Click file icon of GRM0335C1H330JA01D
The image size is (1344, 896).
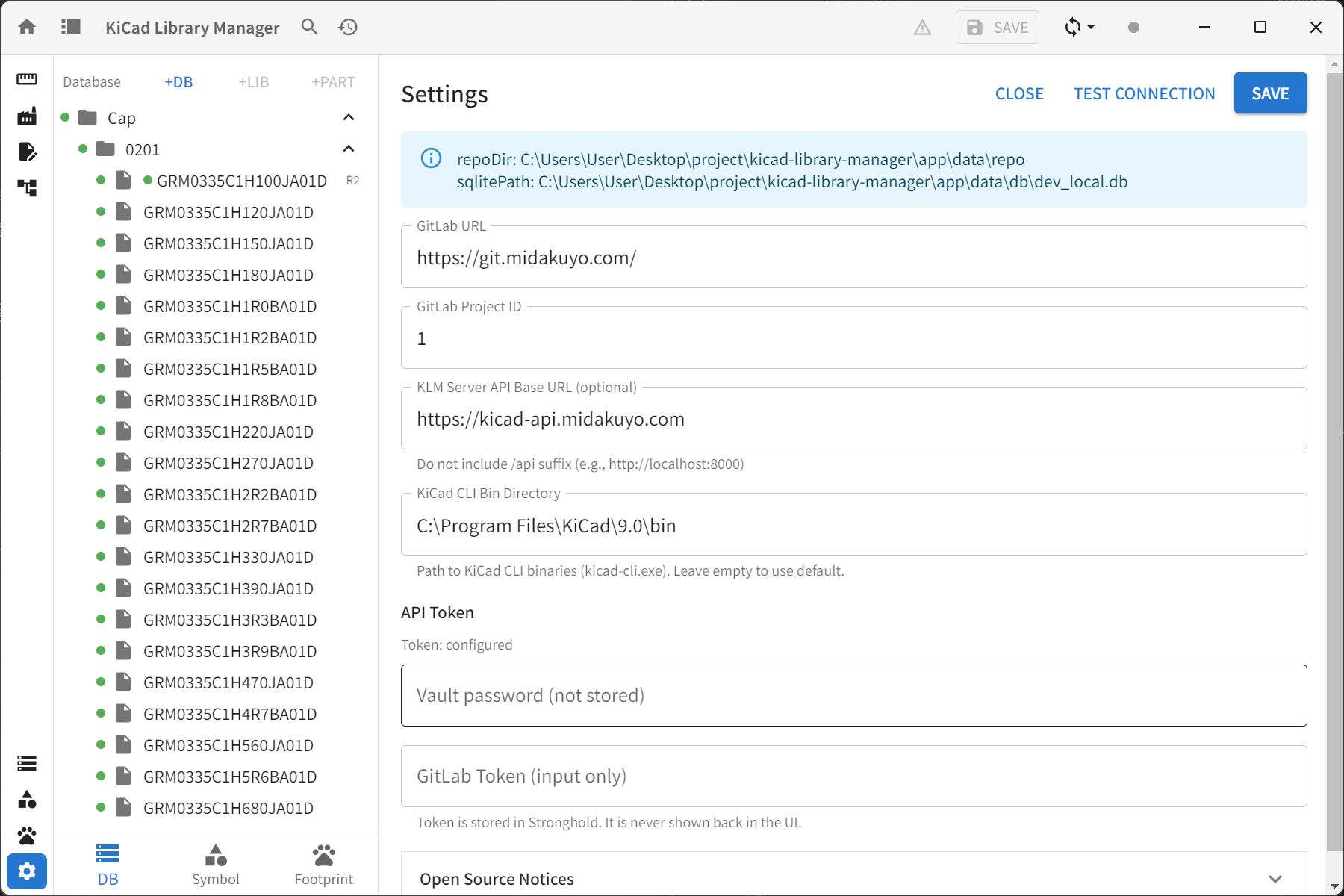(x=123, y=556)
